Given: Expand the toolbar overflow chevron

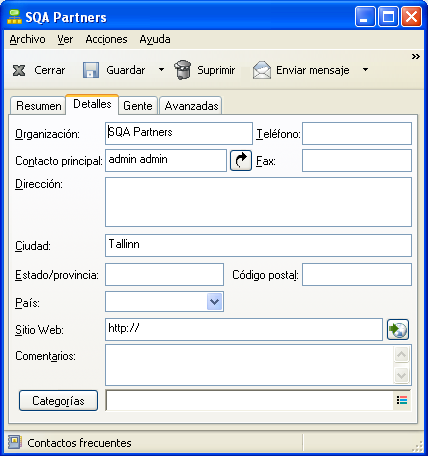Looking at the screenshot, I should tap(415, 56).
